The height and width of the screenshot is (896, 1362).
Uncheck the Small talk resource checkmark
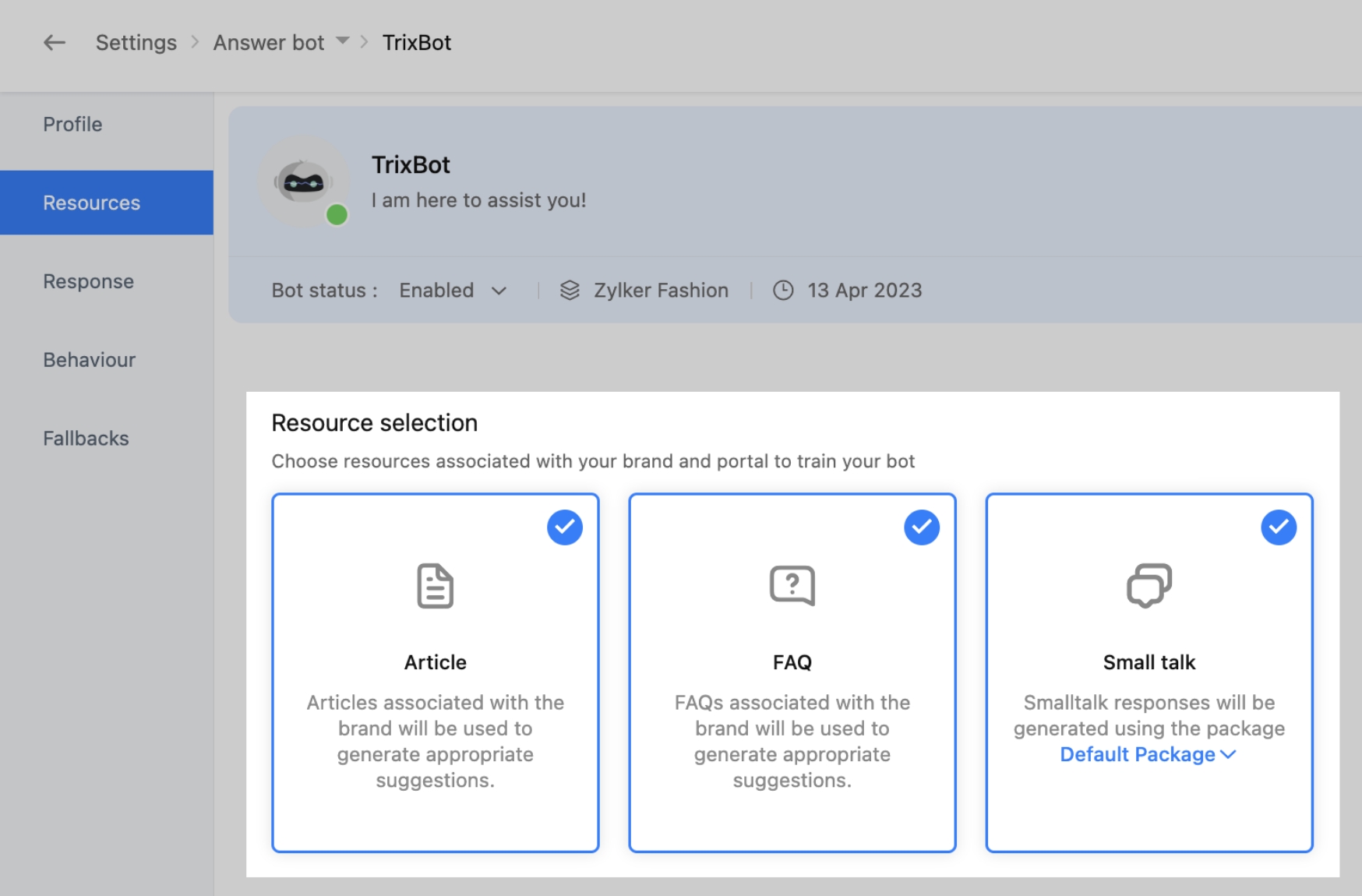tap(1278, 527)
